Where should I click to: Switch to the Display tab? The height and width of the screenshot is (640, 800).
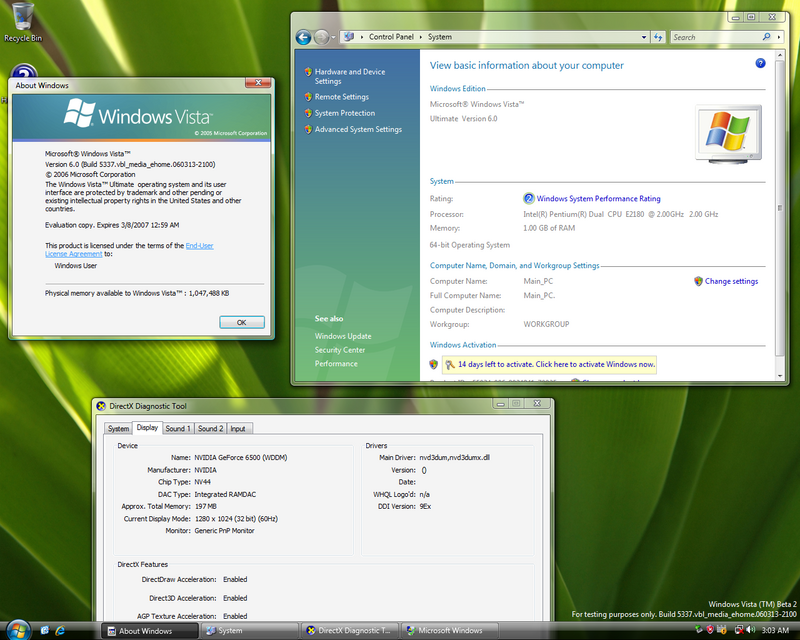tap(146, 427)
